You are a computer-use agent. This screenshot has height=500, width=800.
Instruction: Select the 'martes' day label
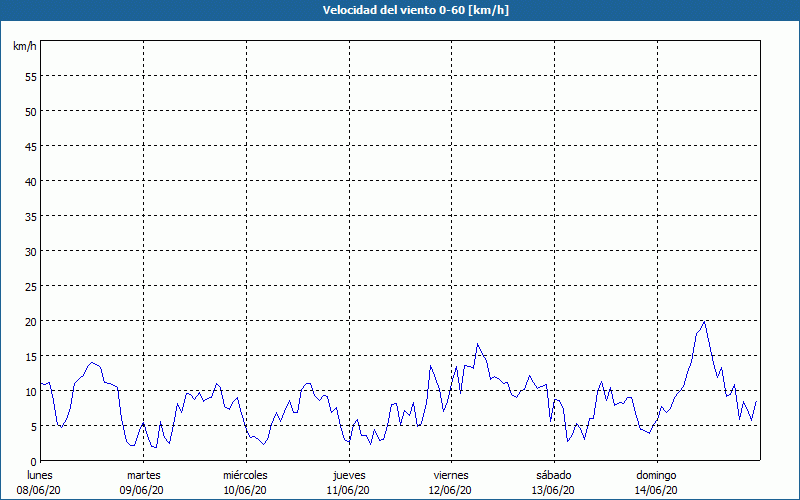(144, 475)
